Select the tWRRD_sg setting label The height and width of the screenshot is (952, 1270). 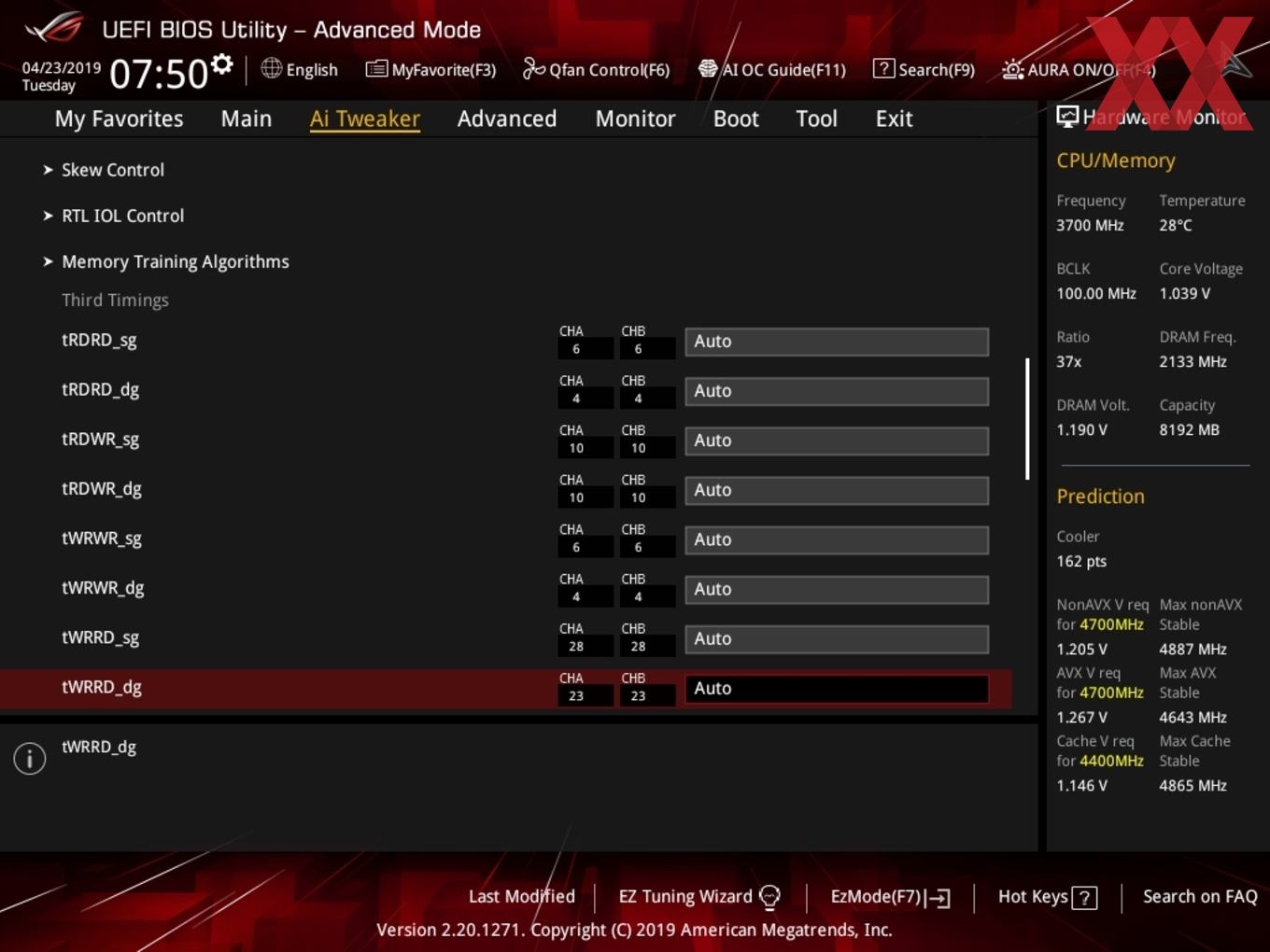tap(100, 637)
